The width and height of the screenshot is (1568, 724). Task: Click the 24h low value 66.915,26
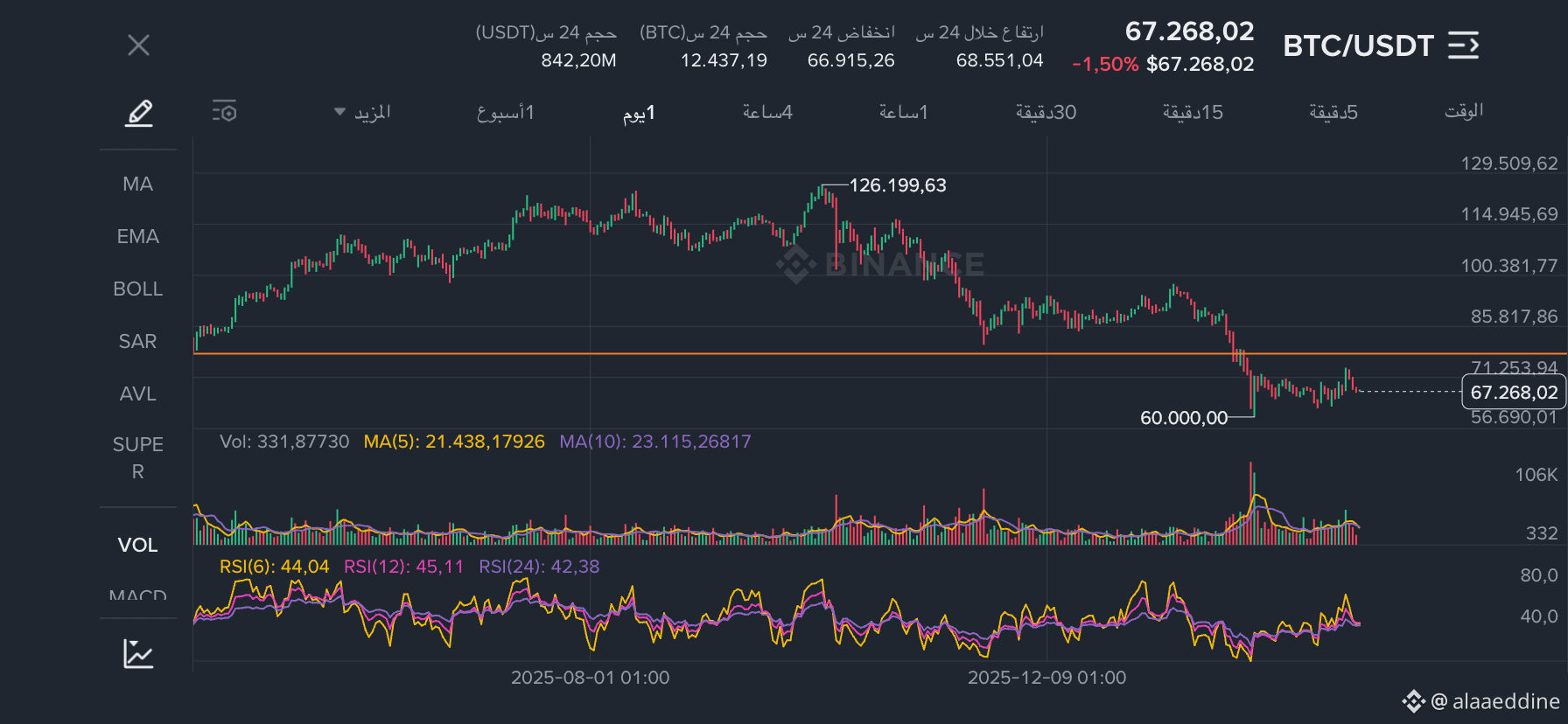click(850, 60)
